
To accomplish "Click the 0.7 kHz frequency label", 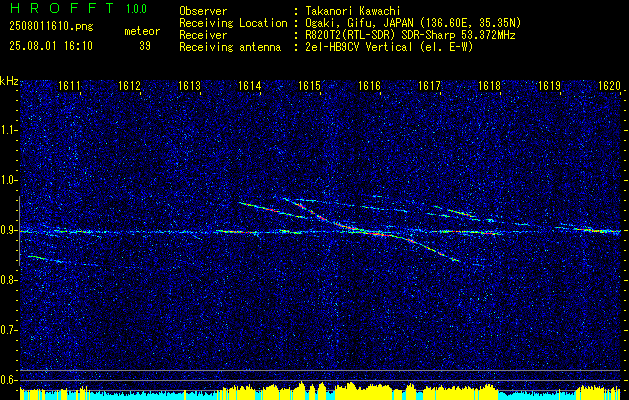I will pyautogui.click(x=9, y=330).
